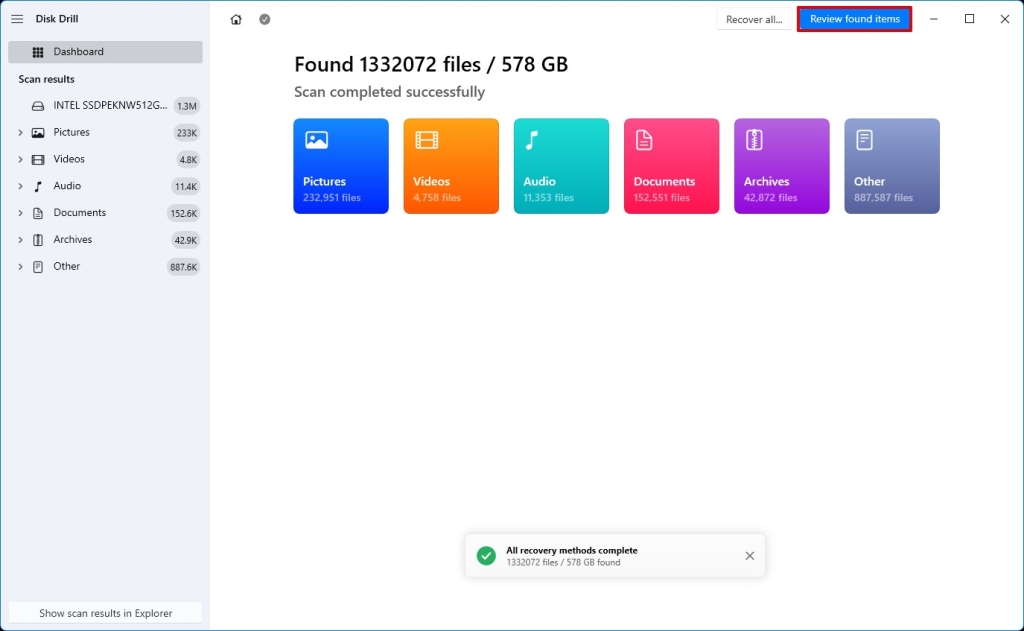This screenshot has width=1024, height=631.
Task: Expand the Other tree item
Action: tap(20, 266)
